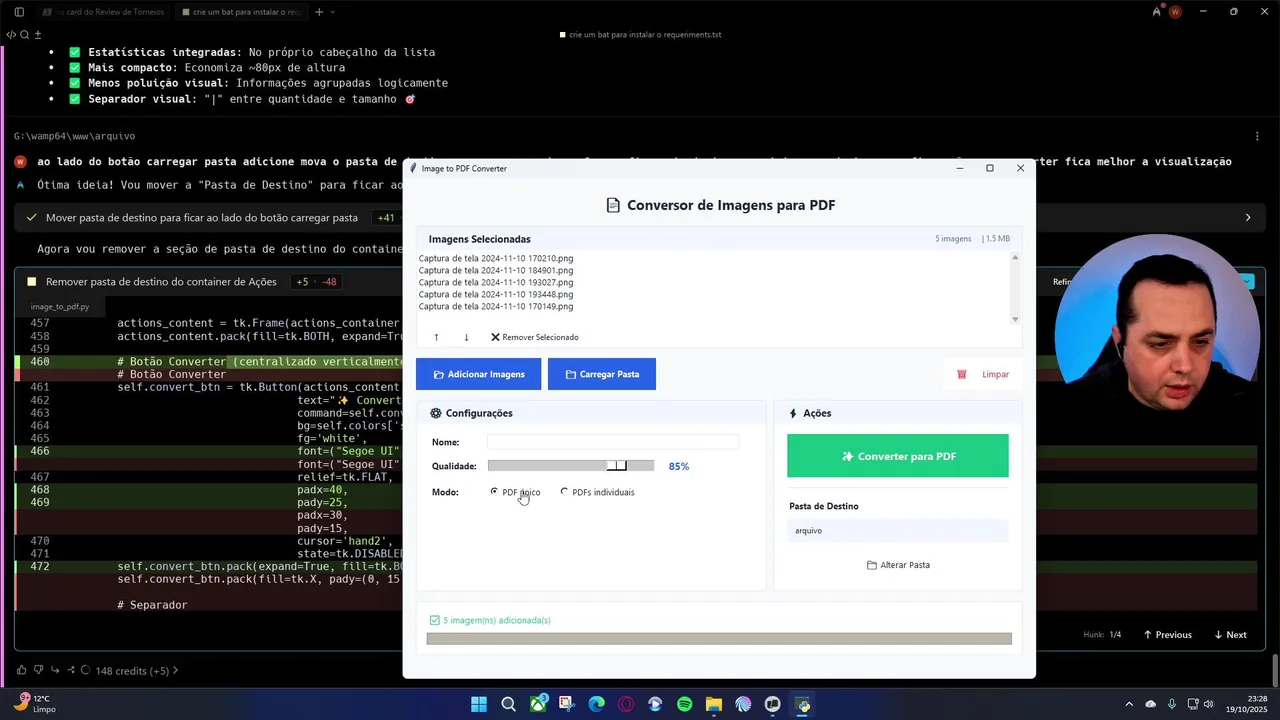Click the Adicionar Imagens button
1280x720 pixels.
coord(478,374)
